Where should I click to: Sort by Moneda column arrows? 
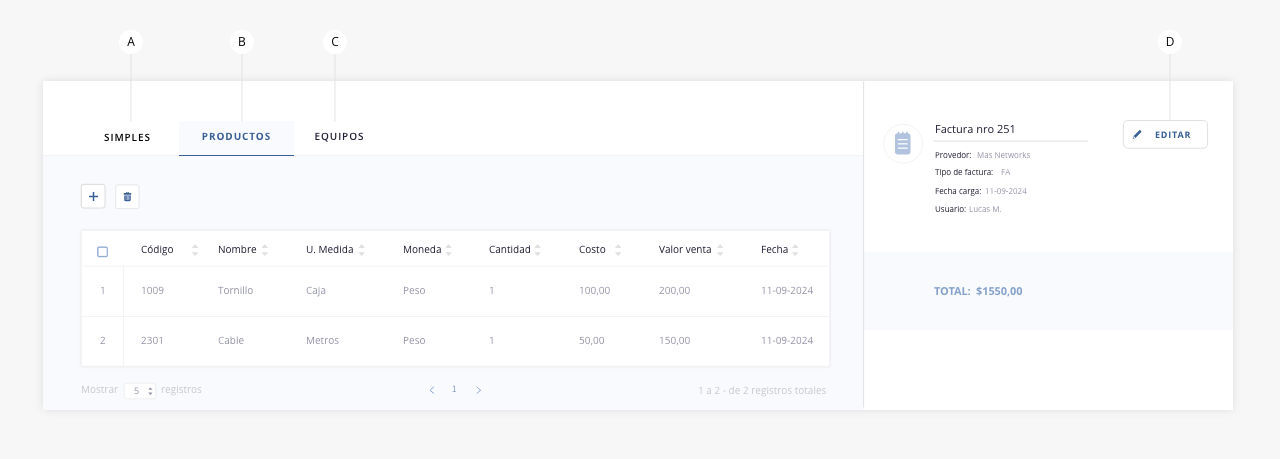[449, 250]
